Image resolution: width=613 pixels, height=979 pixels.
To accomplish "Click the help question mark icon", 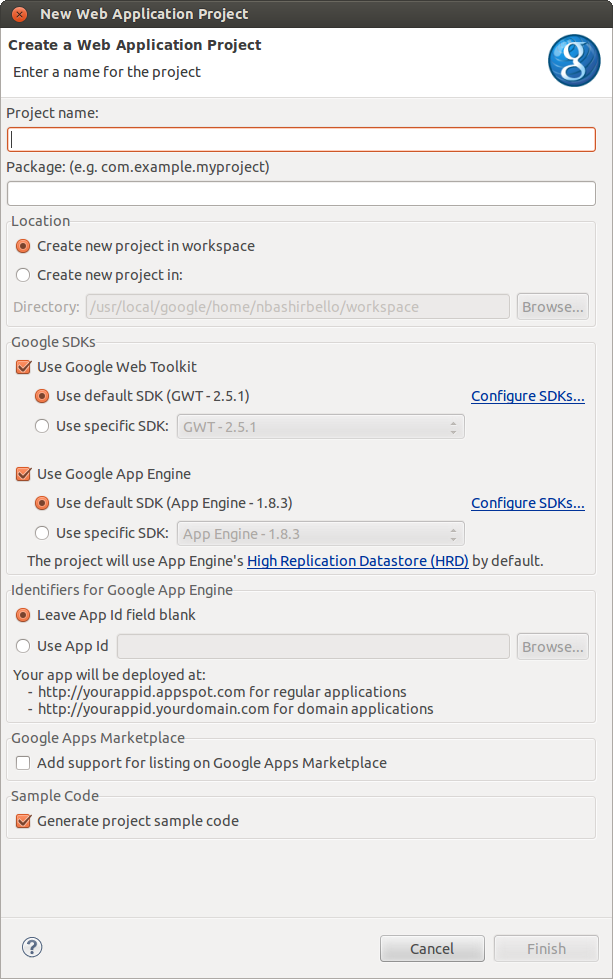I will coord(32,947).
